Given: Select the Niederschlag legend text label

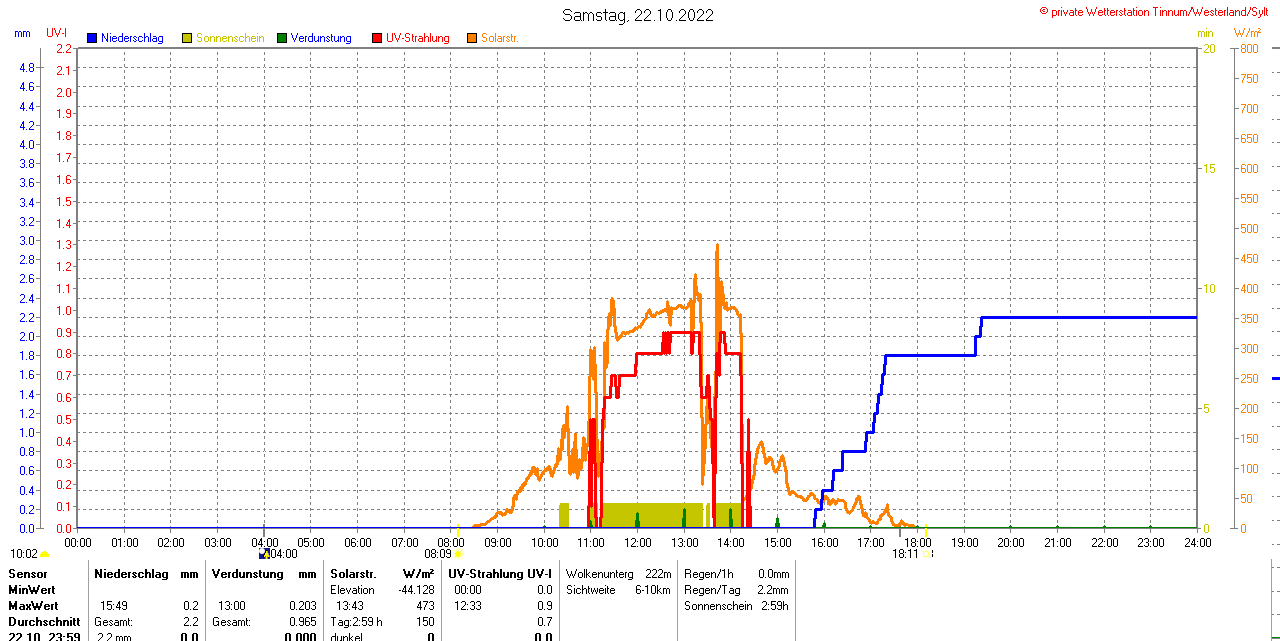Looking at the screenshot, I should pos(132,38).
